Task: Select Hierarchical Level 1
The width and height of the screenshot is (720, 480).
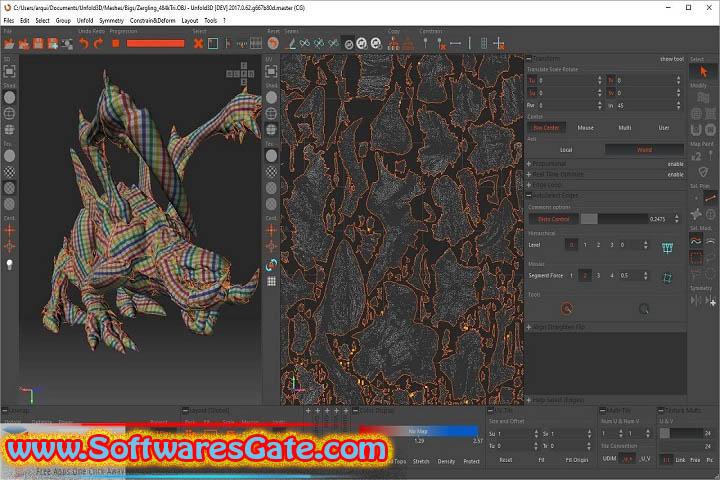Action: (x=585, y=245)
